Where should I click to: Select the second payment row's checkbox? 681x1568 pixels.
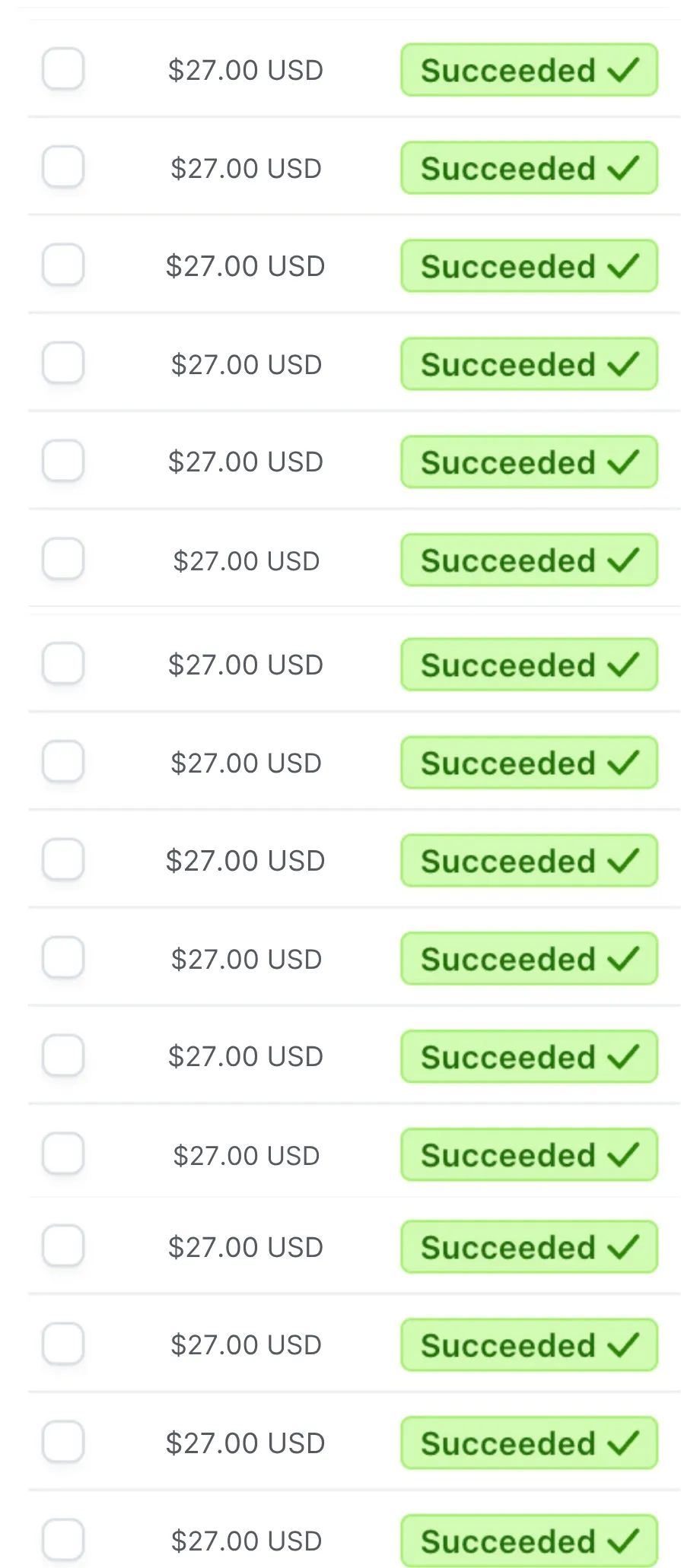click(63, 167)
